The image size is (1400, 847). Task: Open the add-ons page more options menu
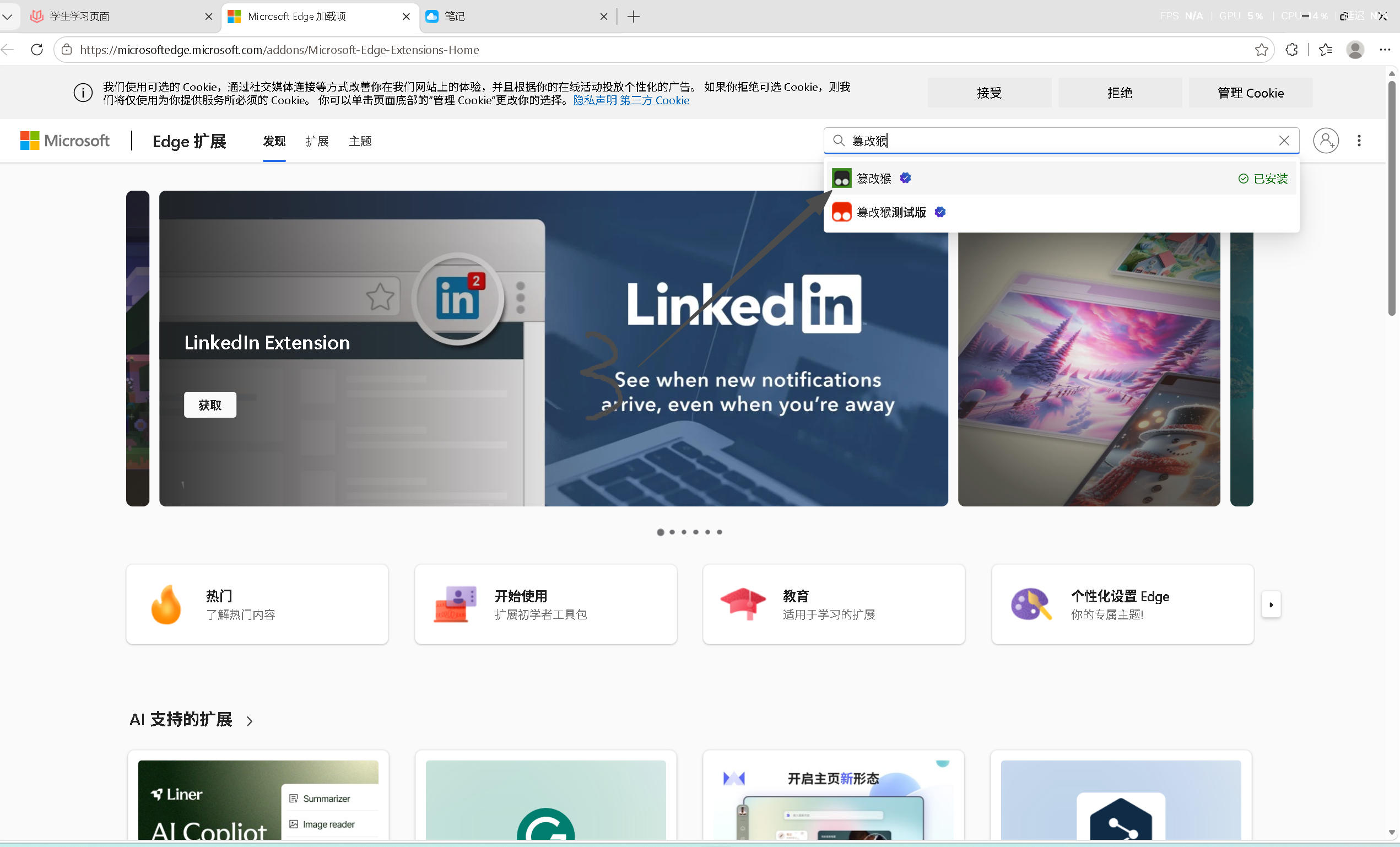coord(1359,141)
